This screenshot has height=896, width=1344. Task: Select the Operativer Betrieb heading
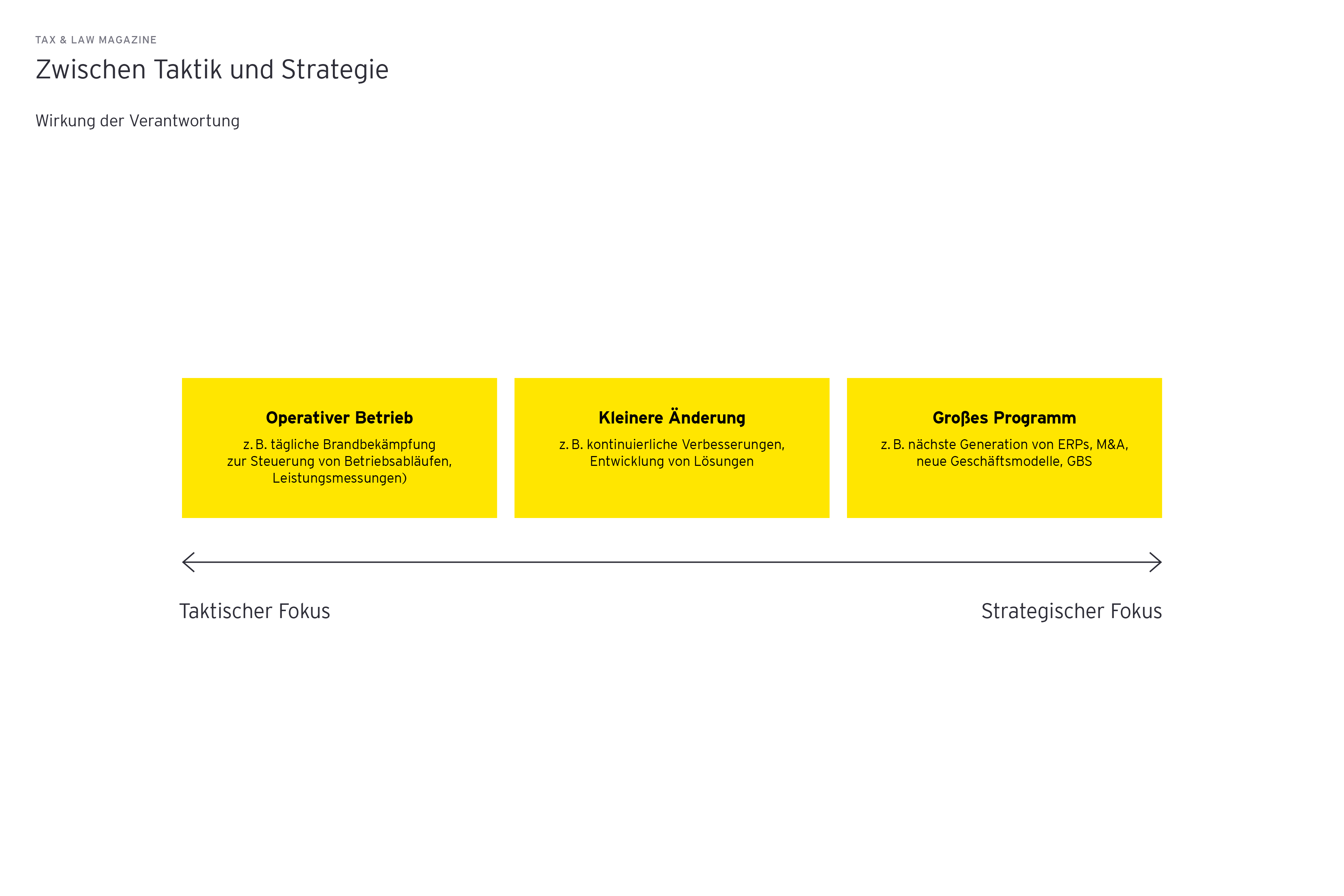(x=339, y=418)
